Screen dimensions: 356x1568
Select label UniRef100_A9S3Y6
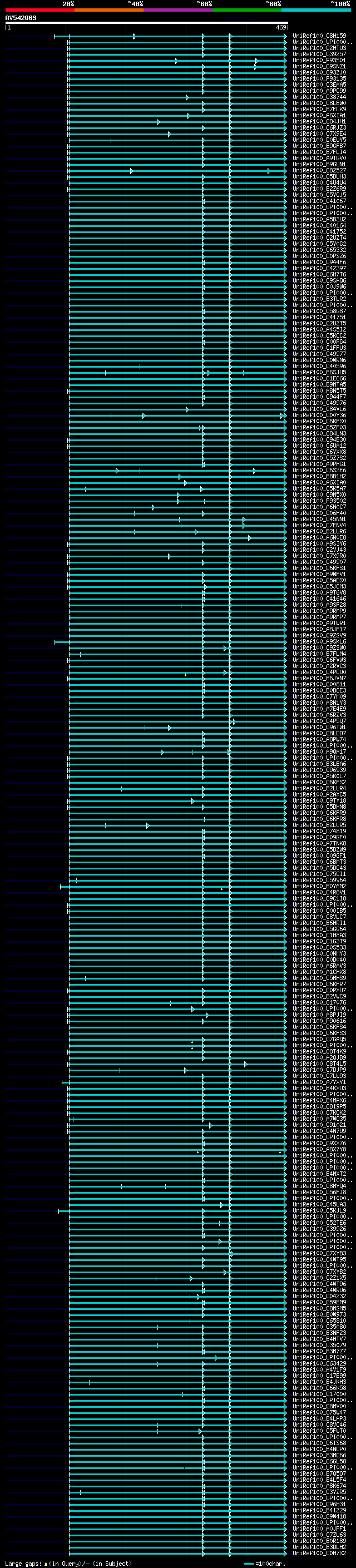point(319,543)
